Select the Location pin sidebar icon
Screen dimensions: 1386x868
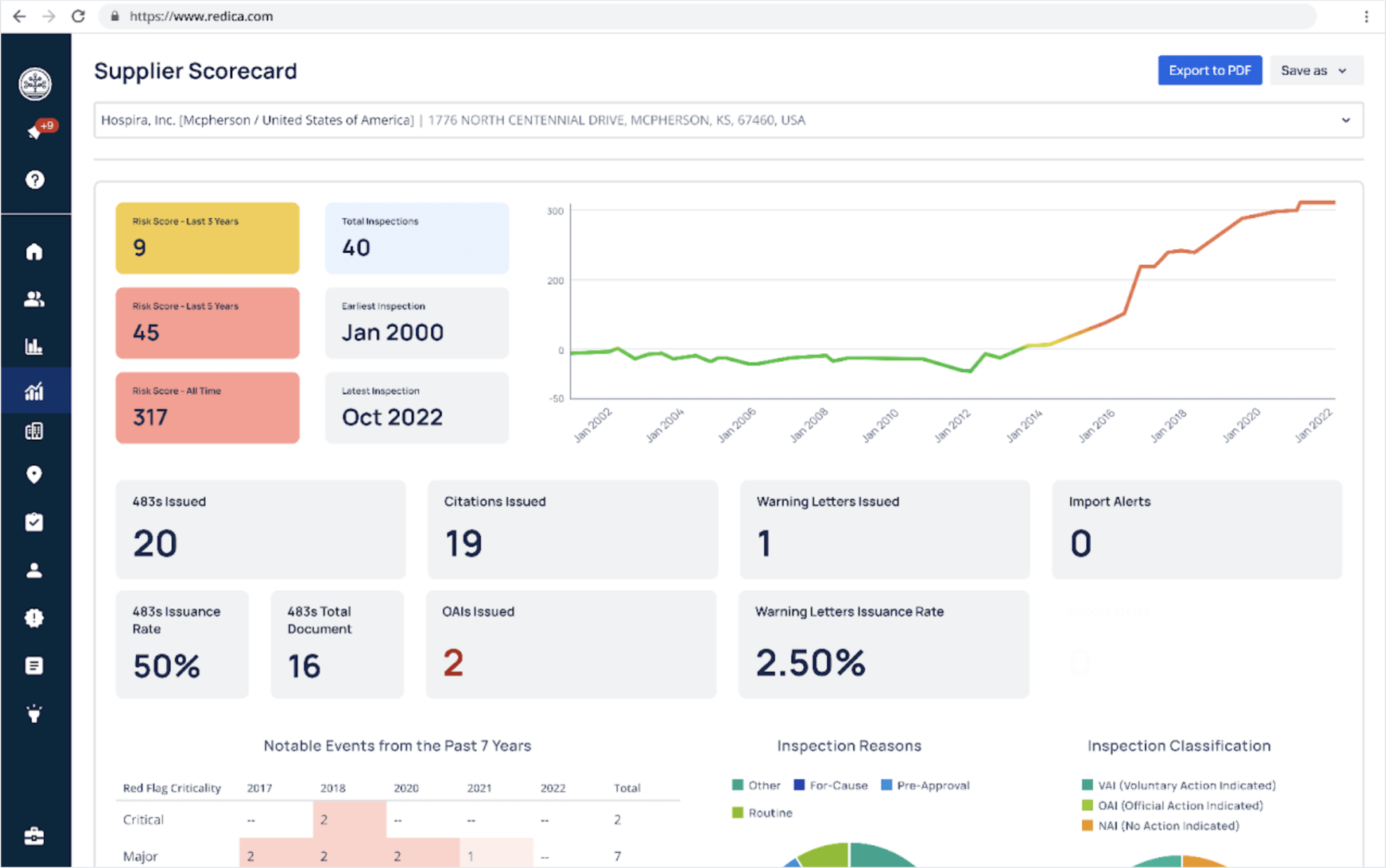click(x=33, y=475)
